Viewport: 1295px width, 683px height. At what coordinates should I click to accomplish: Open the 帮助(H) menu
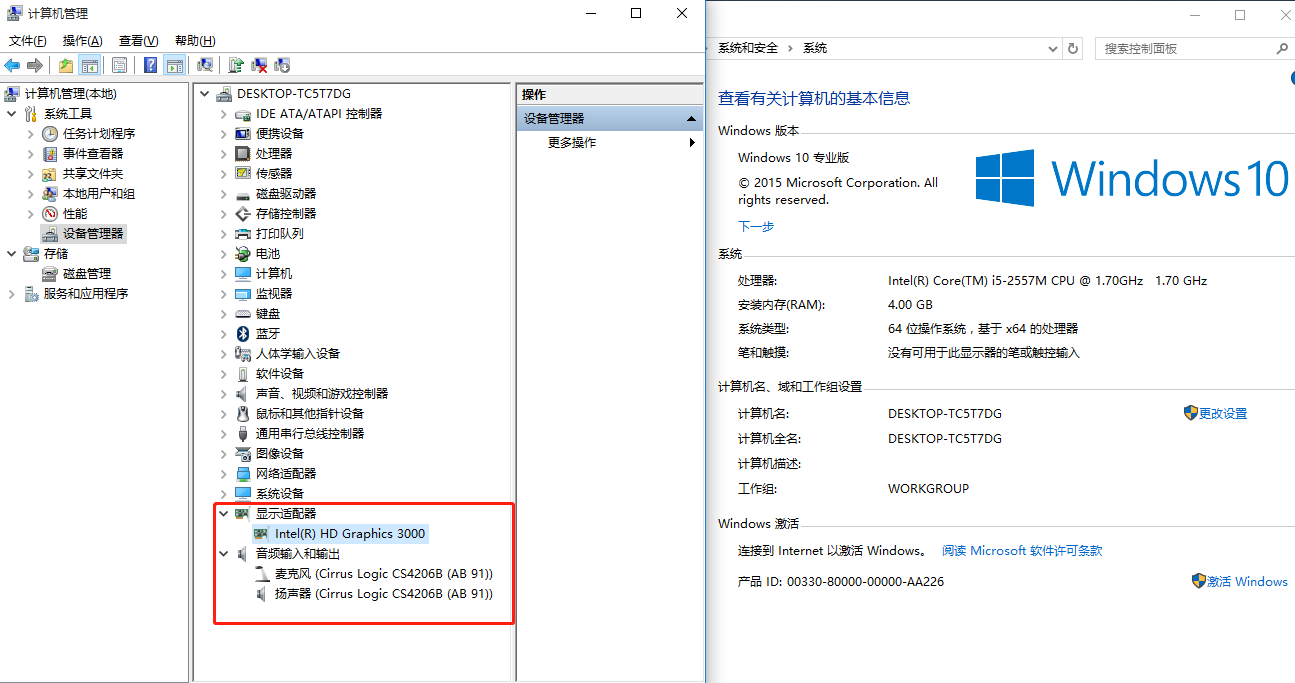[x=195, y=41]
